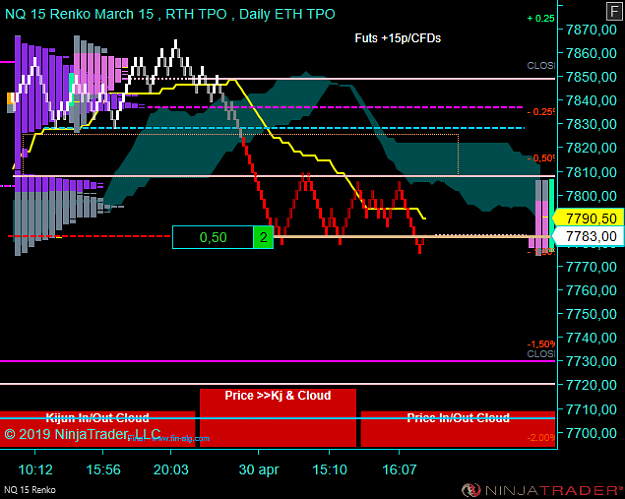This screenshot has width=625, height=499.
Task: Open the www.fin-alg.com link
Action: coord(181,438)
